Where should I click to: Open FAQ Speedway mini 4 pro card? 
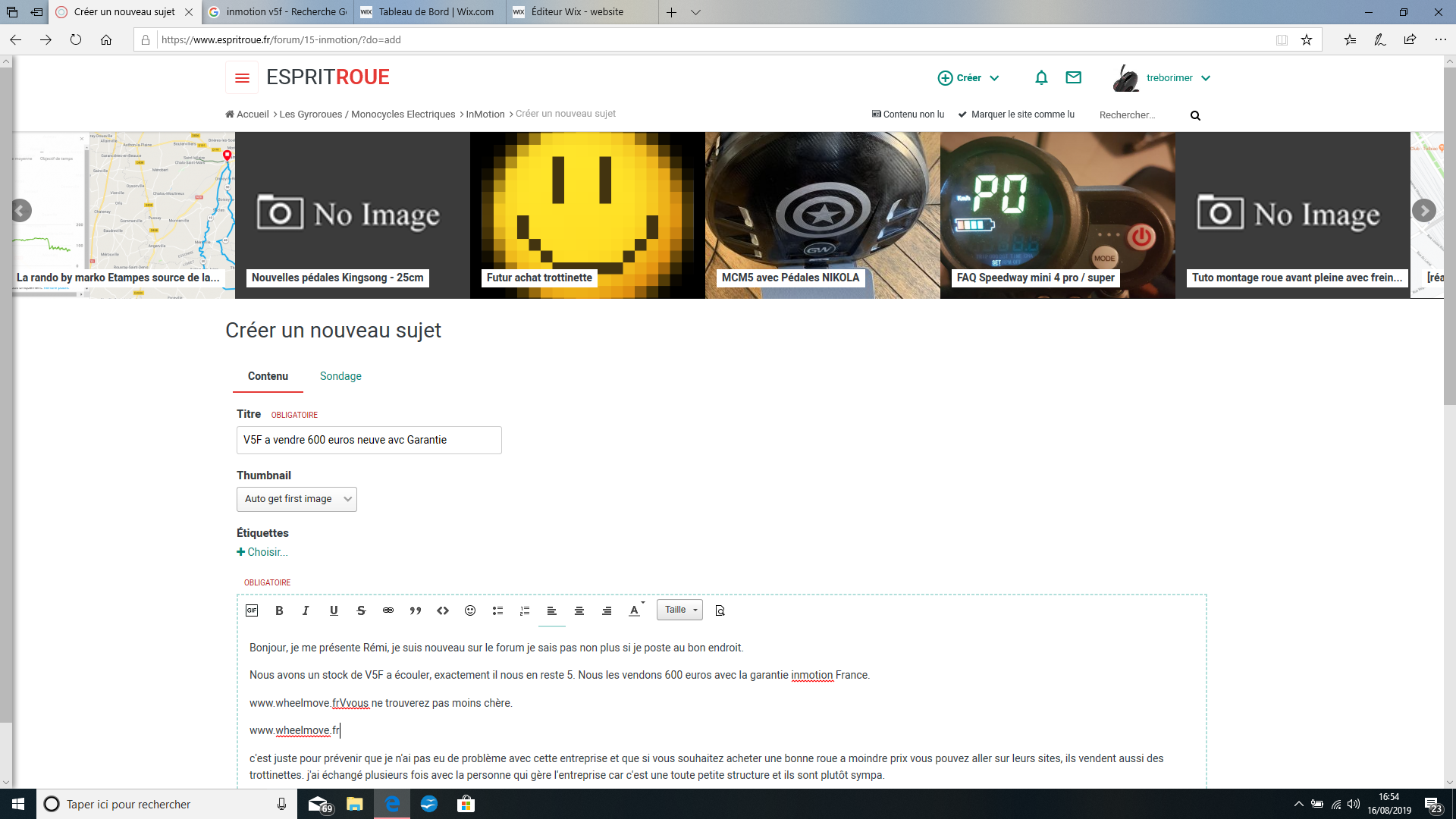[x=1058, y=215]
